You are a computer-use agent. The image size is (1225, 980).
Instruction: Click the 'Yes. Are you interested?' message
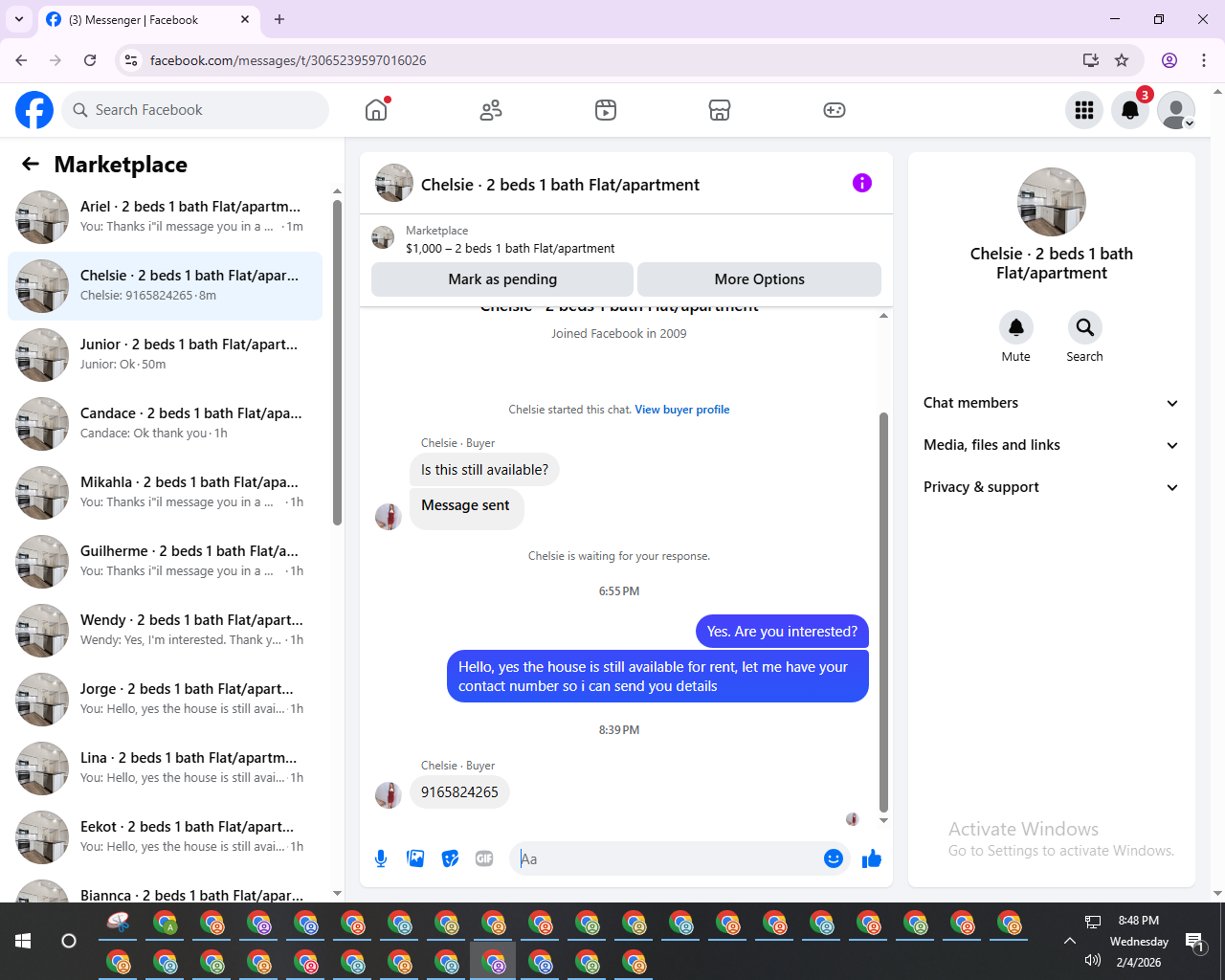782,632
